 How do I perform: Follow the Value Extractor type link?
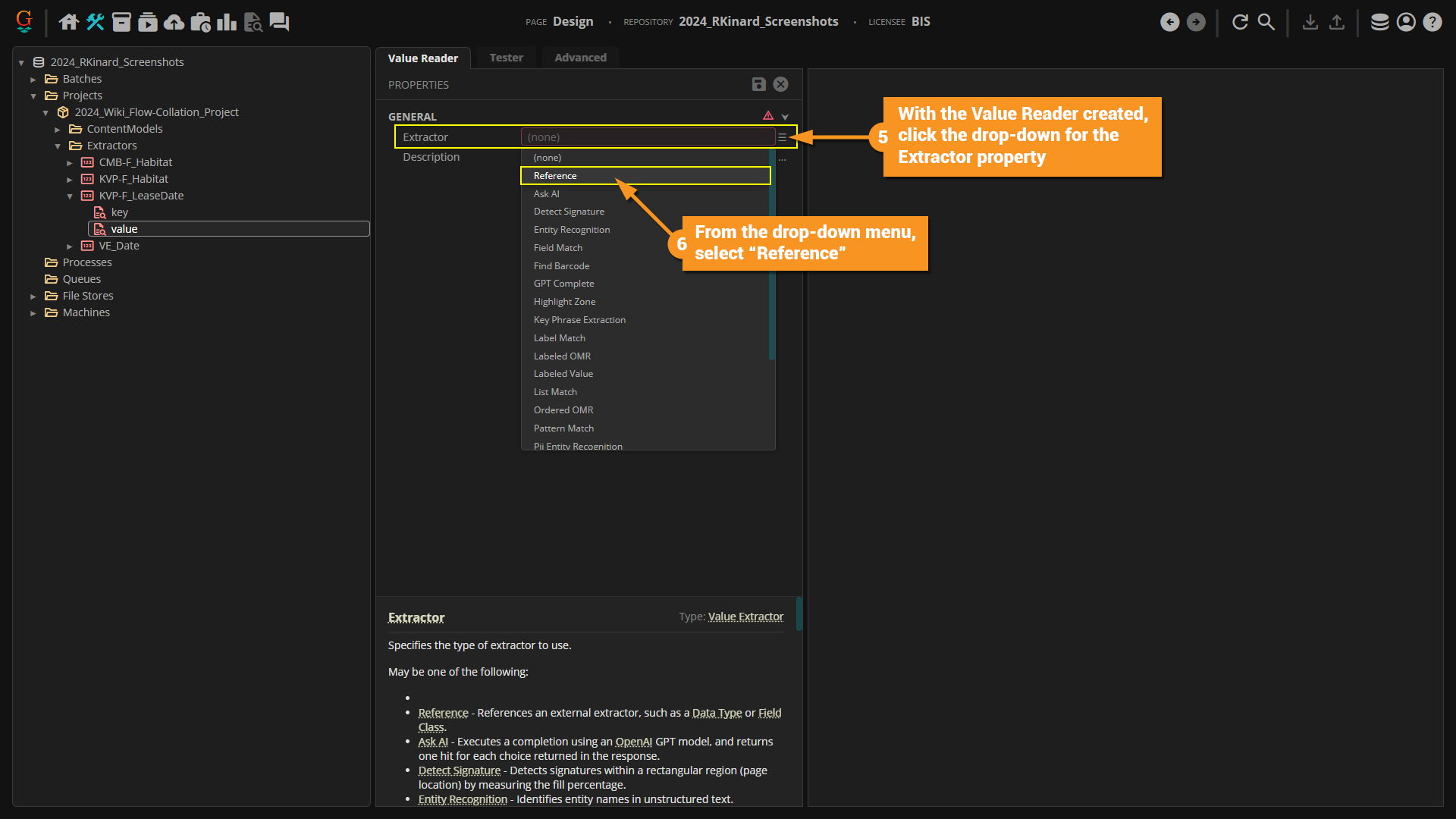(x=745, y=617)
